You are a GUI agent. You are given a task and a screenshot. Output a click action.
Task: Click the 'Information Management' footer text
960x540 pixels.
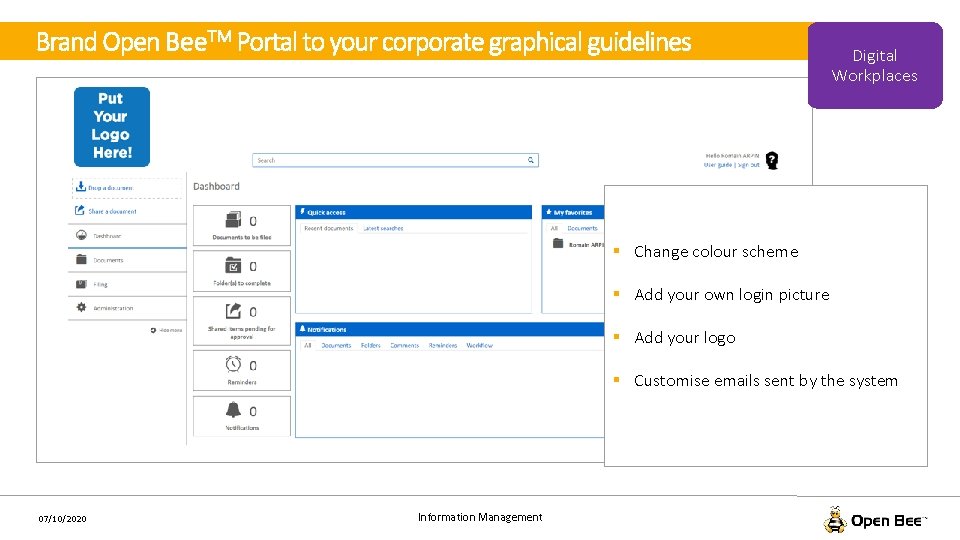pos(480,517)
